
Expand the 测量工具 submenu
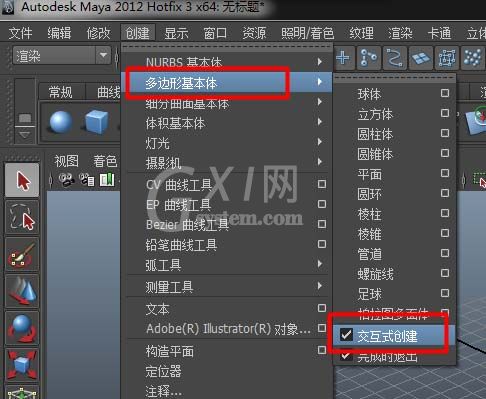[x=227, y=286]
